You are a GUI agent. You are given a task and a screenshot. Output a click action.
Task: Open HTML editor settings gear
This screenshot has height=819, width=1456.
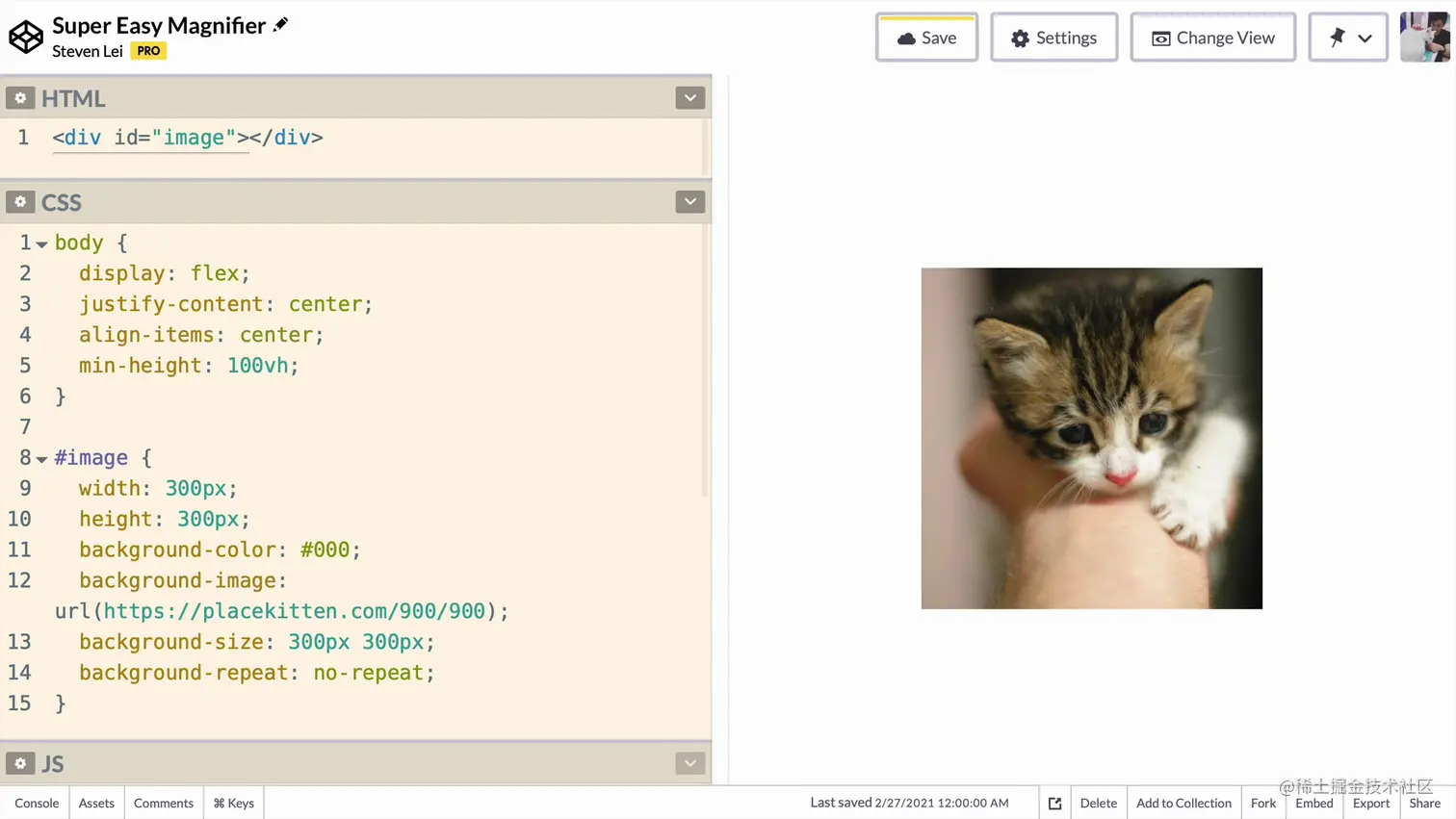[20, 98]
